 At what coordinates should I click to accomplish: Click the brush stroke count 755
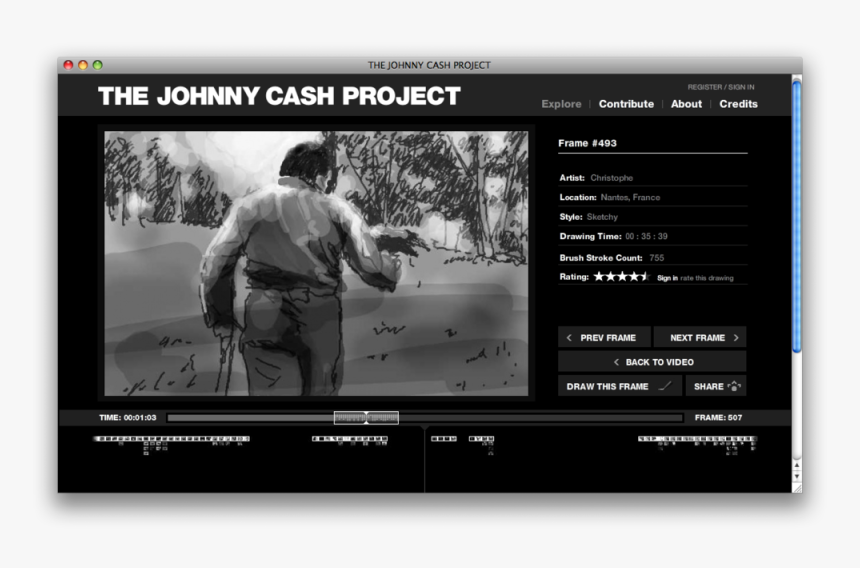(657, 258)
